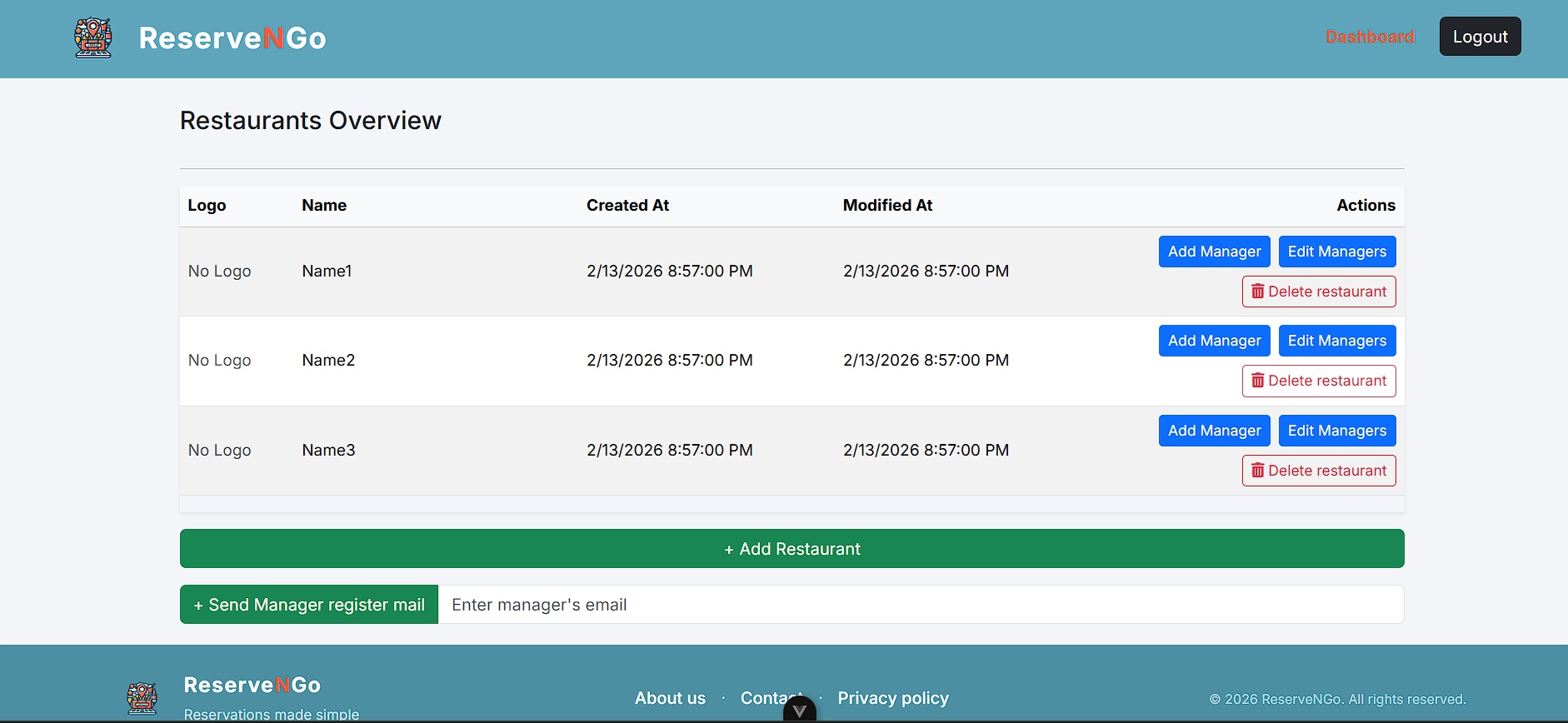This screenshot has width=1568, height=723.
Task: Add a manager to Name3 restaurant
Action: 1214,431
